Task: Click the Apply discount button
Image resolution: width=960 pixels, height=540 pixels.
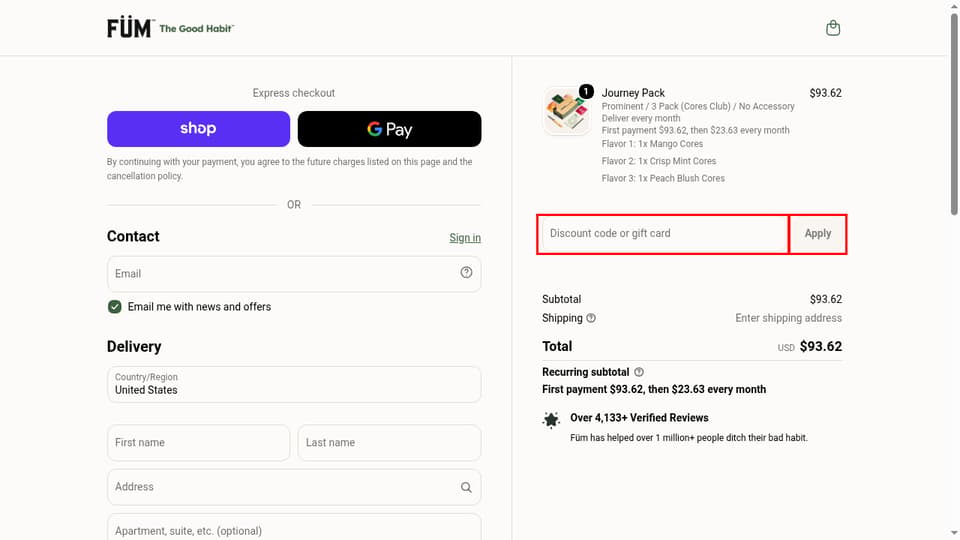Action: 817,234
